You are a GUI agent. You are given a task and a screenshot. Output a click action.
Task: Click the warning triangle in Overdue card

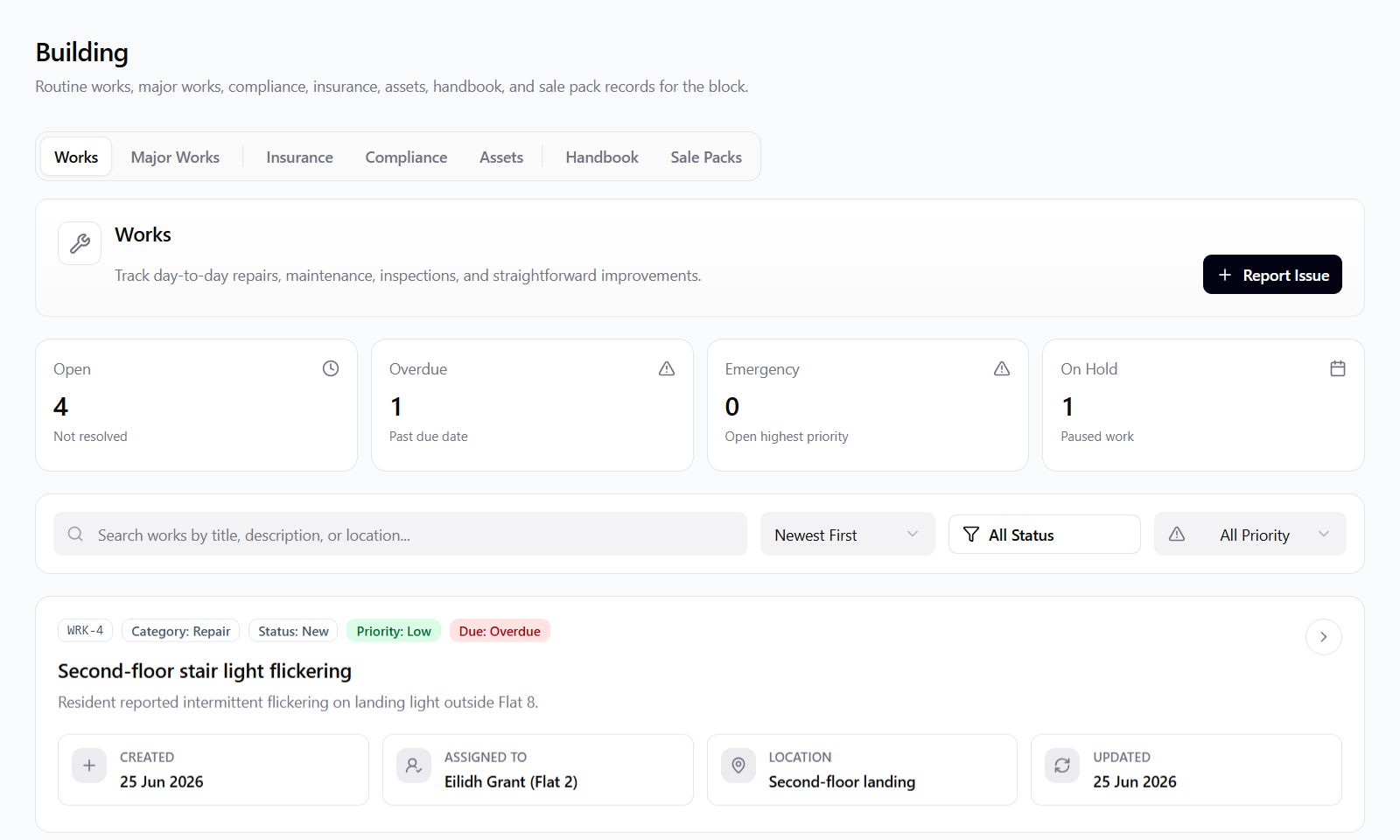667,368
